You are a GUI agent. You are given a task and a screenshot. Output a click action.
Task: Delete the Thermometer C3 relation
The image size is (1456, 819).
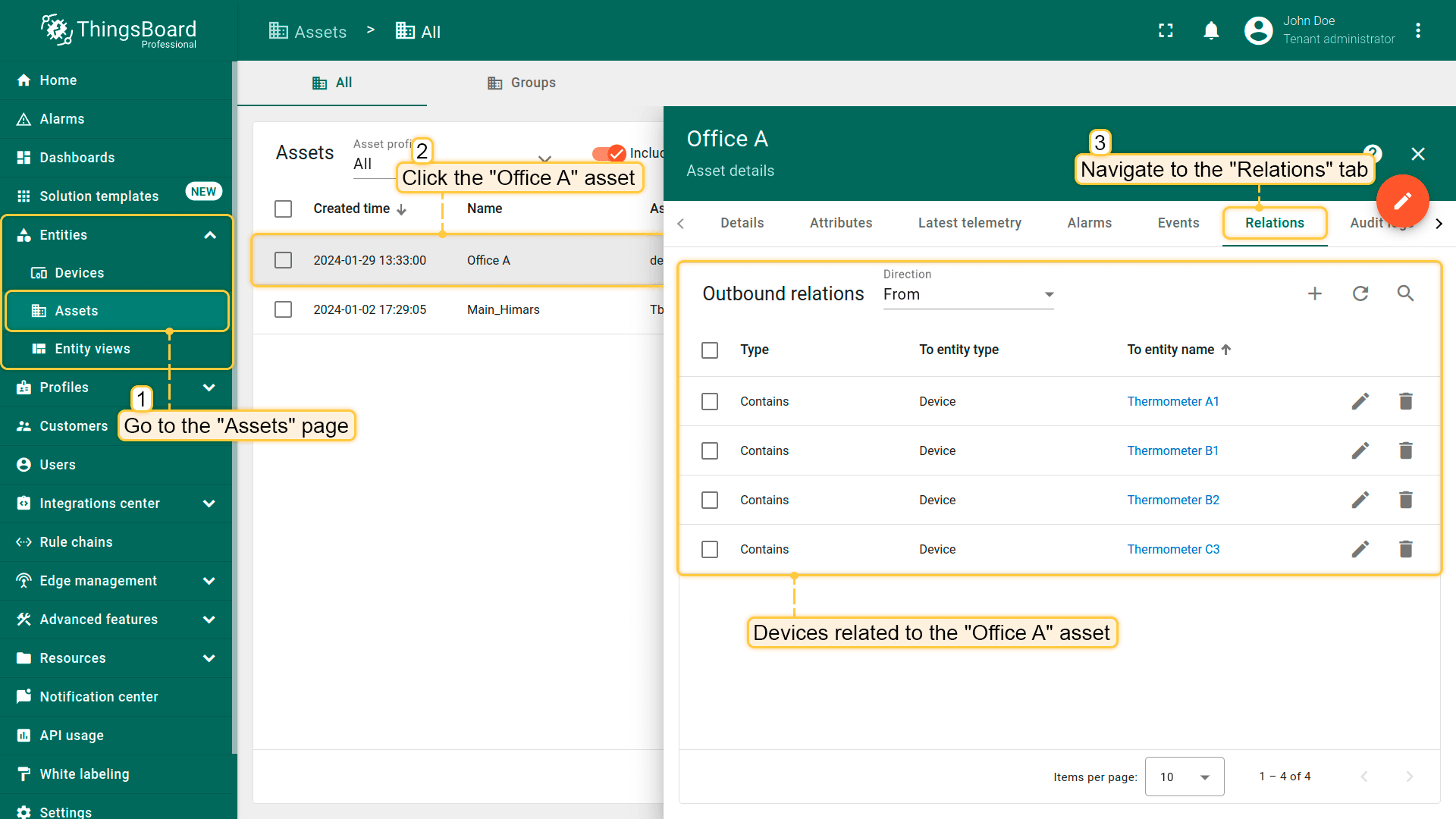point(1405,549)
